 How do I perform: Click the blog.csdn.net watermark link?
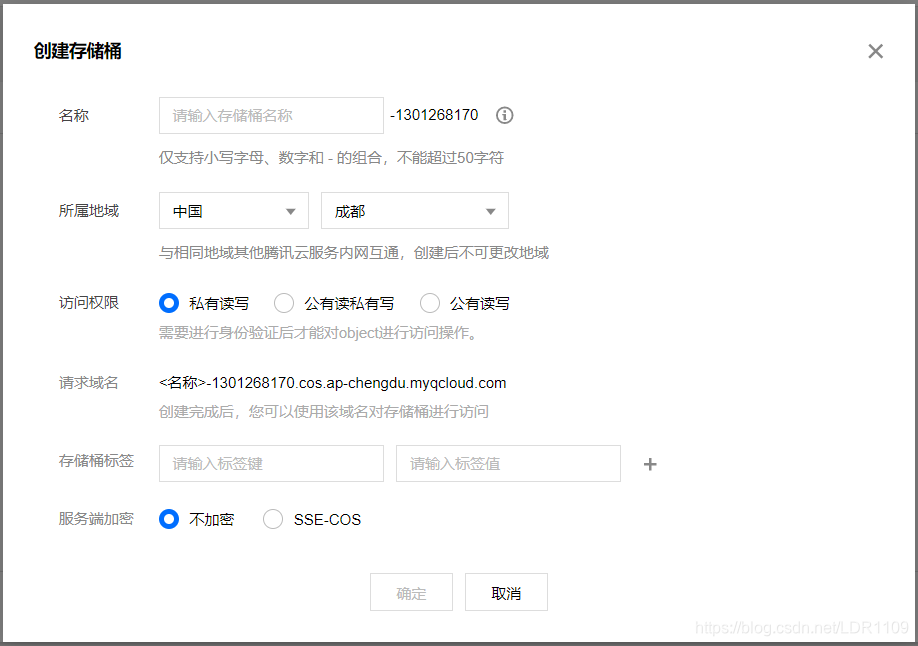click(800, 625)
